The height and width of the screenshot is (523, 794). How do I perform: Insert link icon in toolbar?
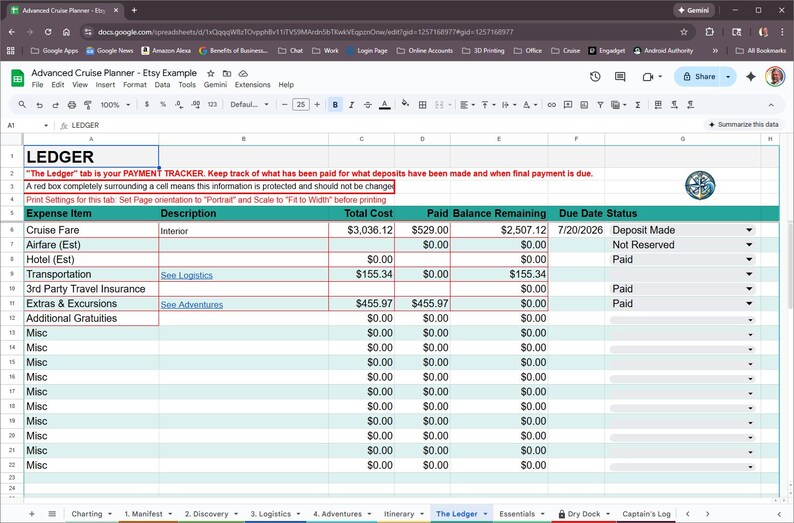point(552,105)
